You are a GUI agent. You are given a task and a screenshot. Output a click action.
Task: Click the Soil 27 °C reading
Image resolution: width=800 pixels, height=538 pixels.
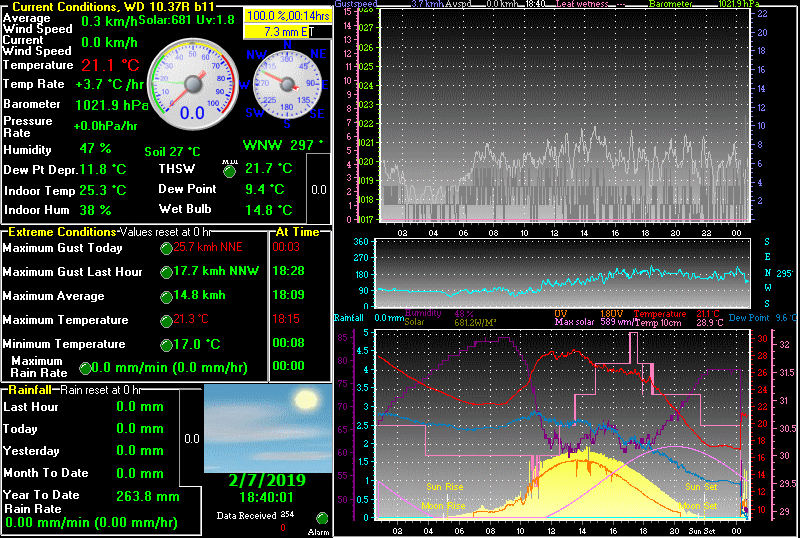click(172, 152)
